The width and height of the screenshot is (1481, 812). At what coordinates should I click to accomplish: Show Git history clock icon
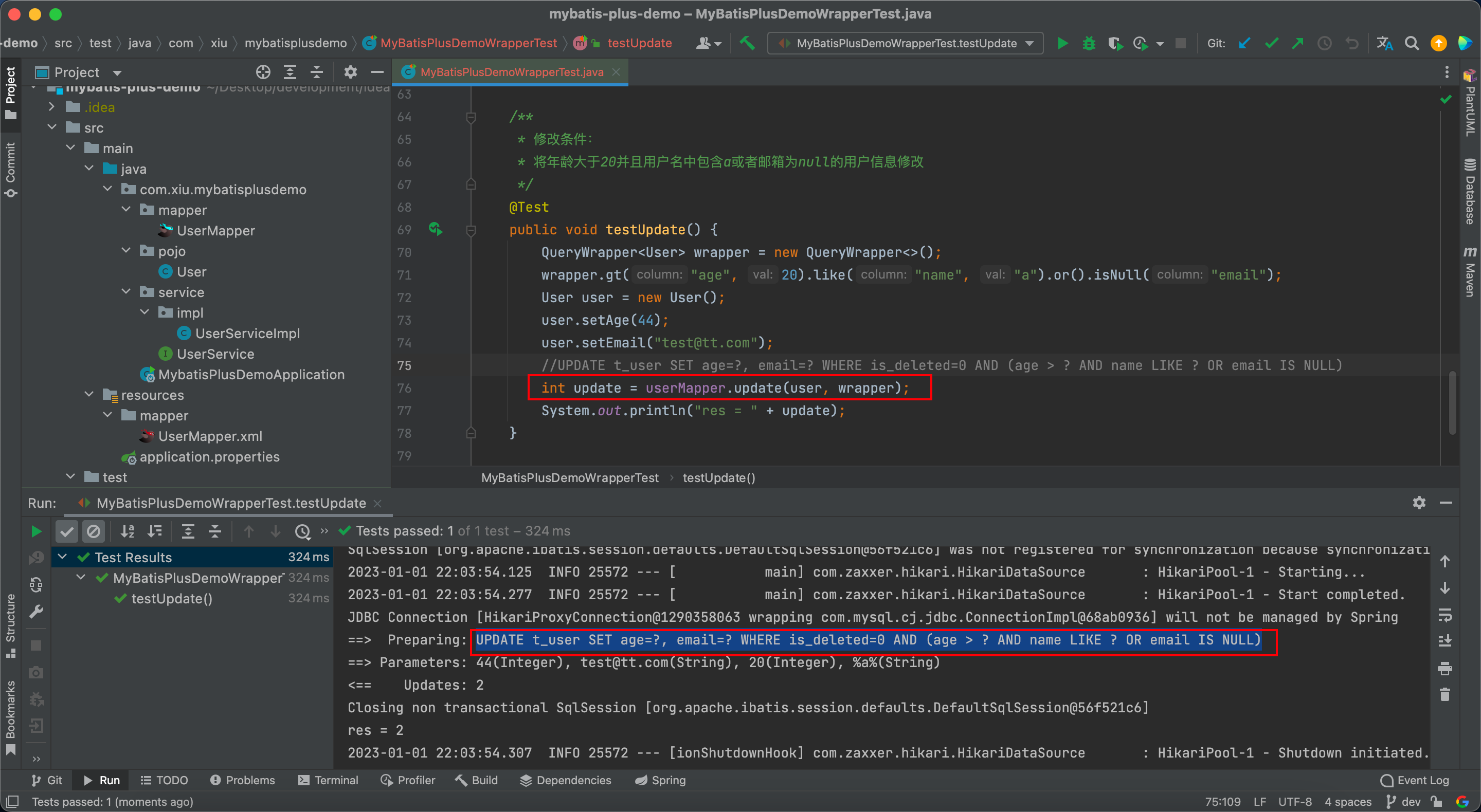tap(1325, 43)
